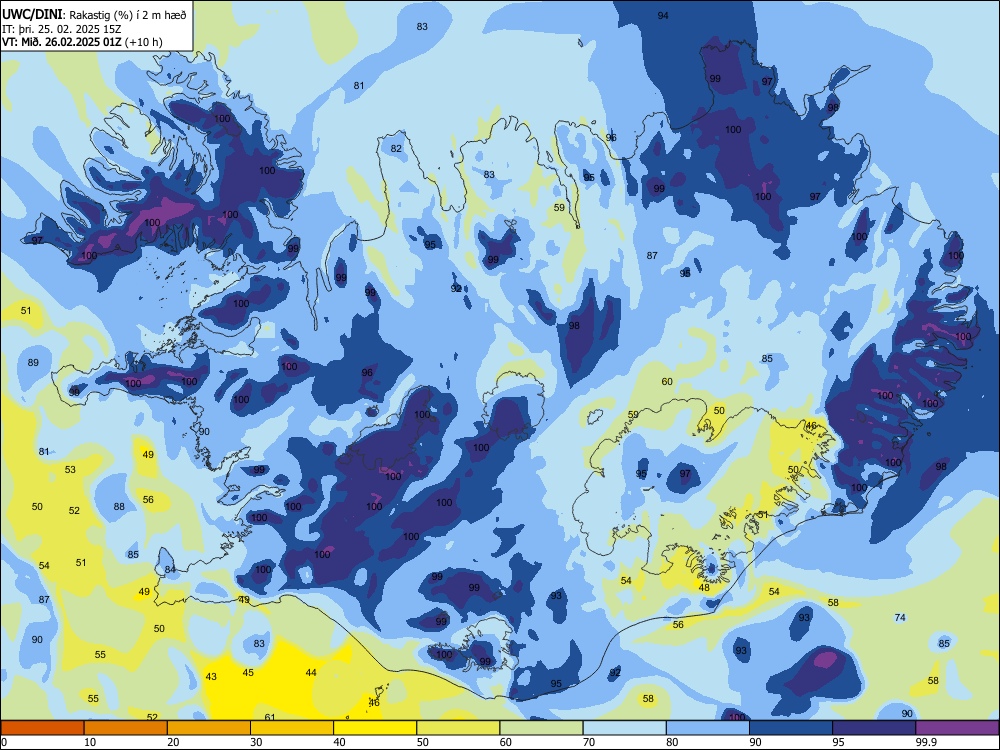Click the map value 88 in the west
Image resolution: width=1000 pixels, height=750 pixels.
[x=119, y=506]
